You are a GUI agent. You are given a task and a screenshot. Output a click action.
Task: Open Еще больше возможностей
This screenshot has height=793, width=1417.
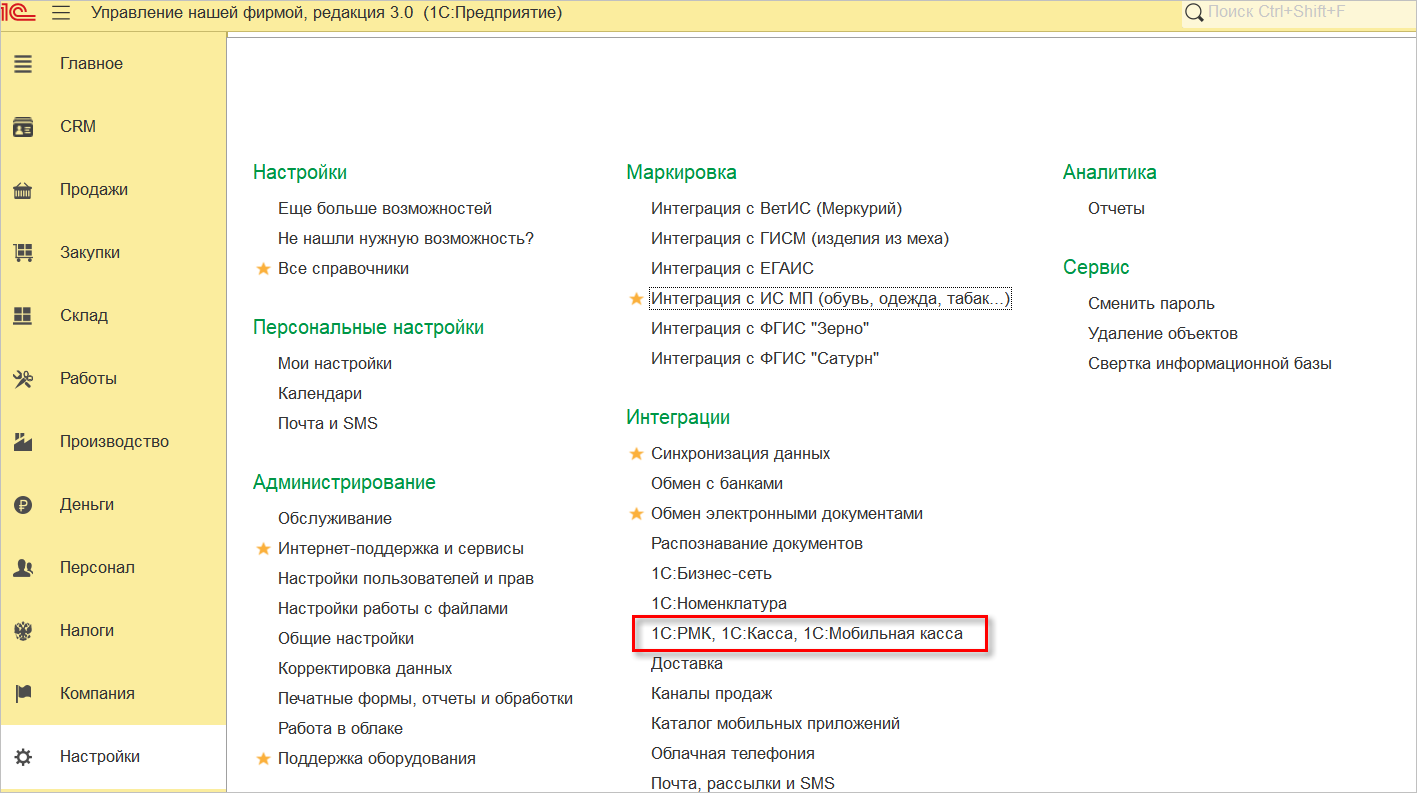click(x=385, y=209)
